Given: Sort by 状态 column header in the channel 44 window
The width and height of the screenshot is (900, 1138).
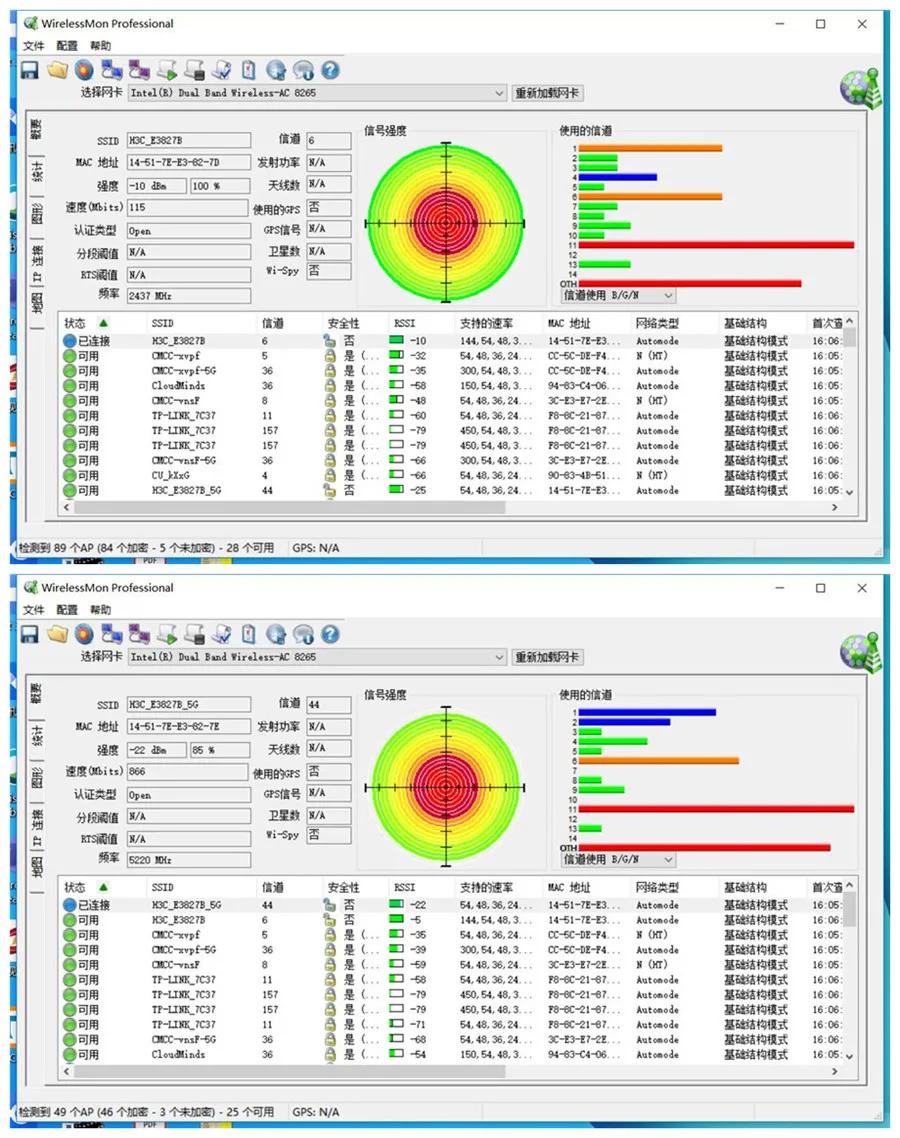Looking at the screenshot, I should [75, 887].
